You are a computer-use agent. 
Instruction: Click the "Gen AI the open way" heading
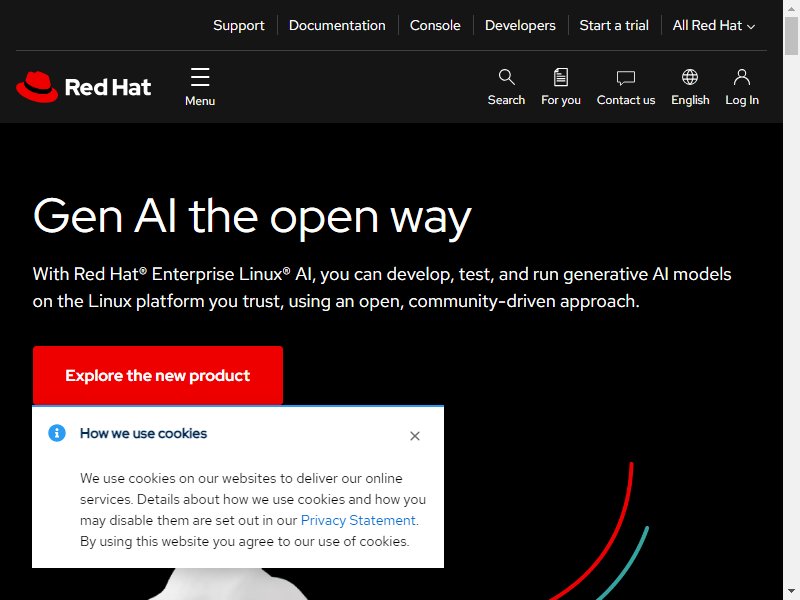pyautogui.click(x=252, y=217)
